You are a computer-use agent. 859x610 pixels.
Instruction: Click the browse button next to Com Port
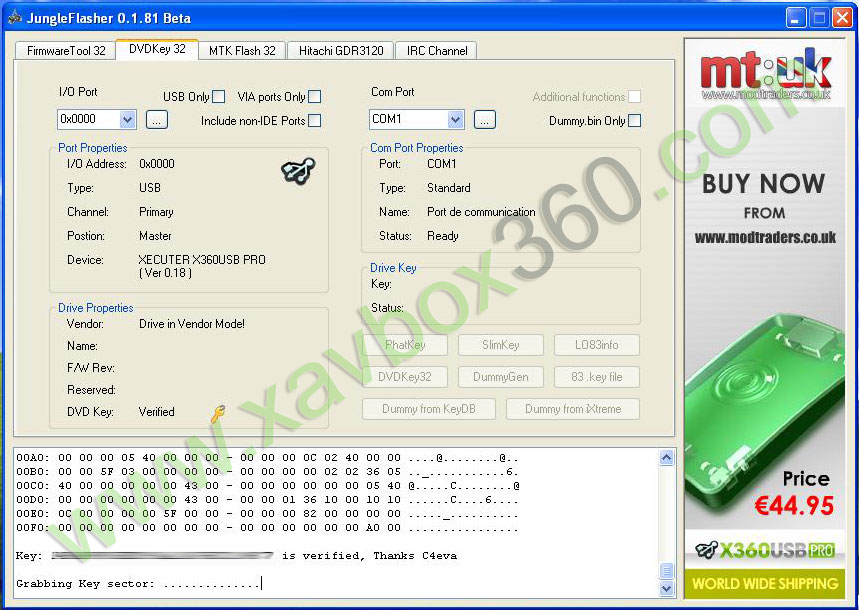[485, 119]
